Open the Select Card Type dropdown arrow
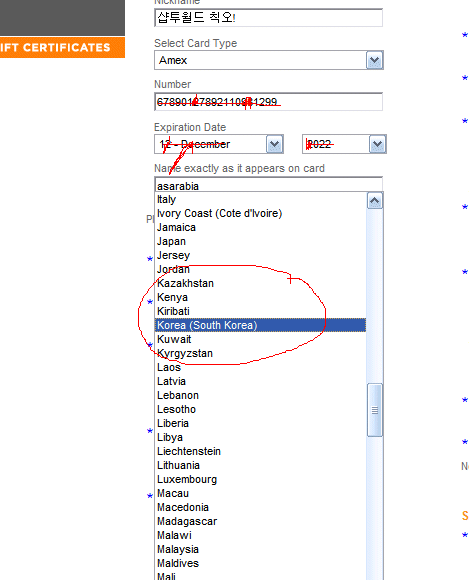Image resolution: width=469 pixels, height=580 pixels. pyautogui.click(x=374, y=60)
